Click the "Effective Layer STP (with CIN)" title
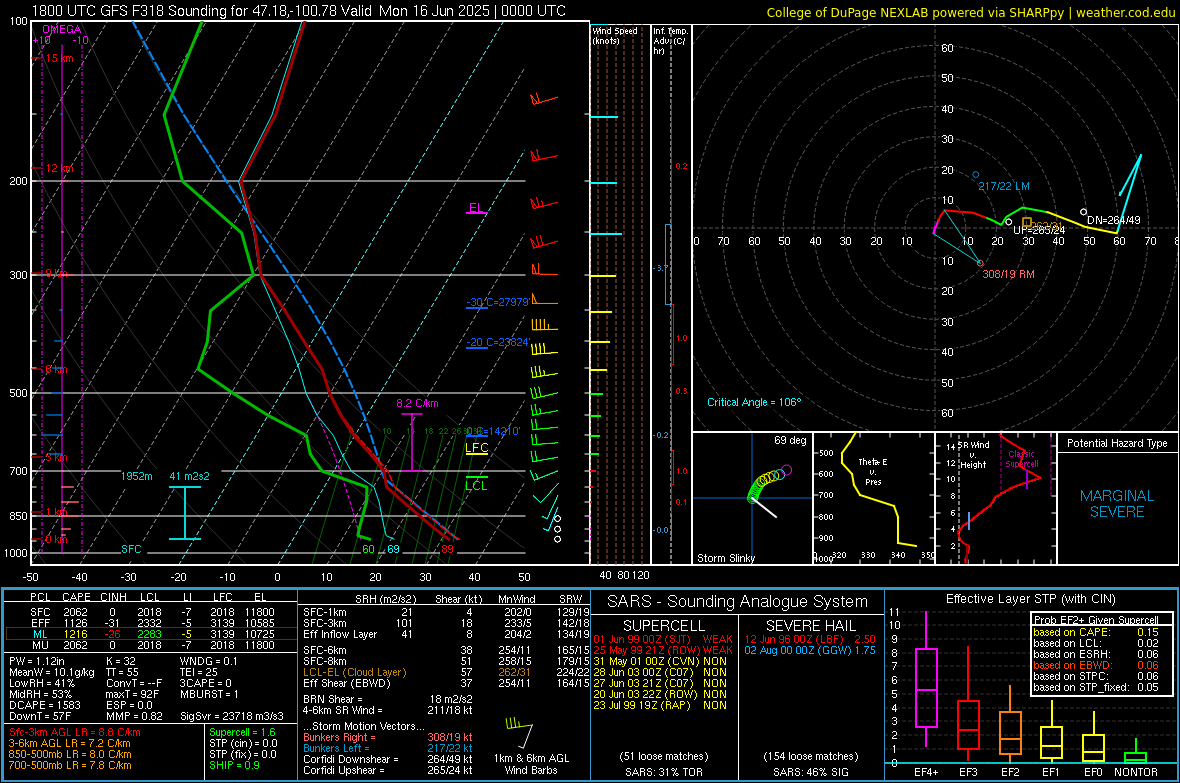This screenshot has width=1180, height=783. pyautogui.click(x=1030, y=599)
